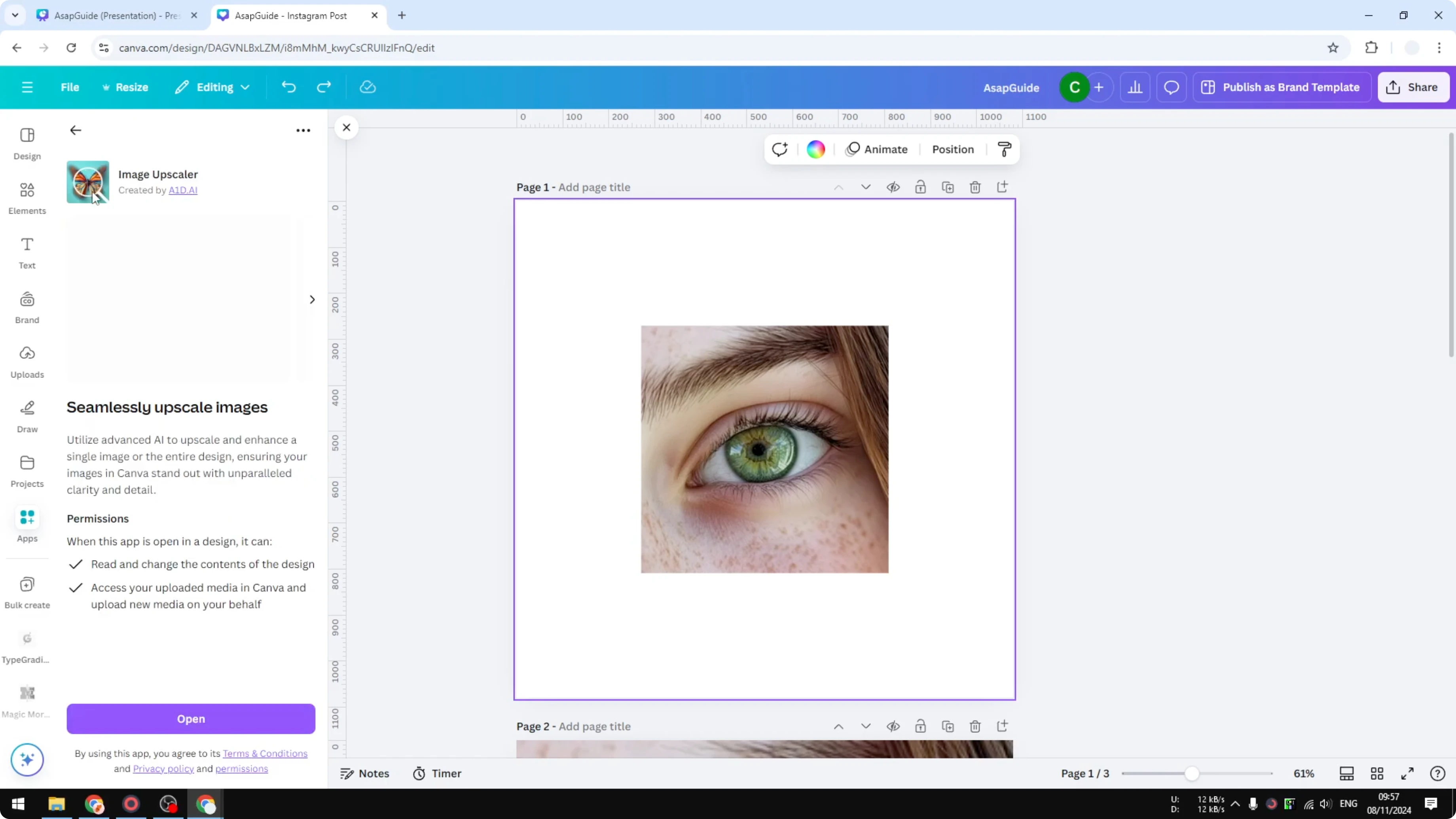This screenshot has width=1456, height=819.
Task: Open the Editing mode dropdown
Action: coord(212,87)
